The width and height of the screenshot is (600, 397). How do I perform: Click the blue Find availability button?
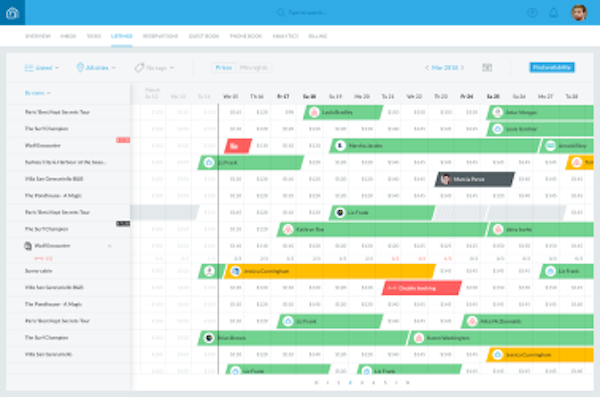552,67
